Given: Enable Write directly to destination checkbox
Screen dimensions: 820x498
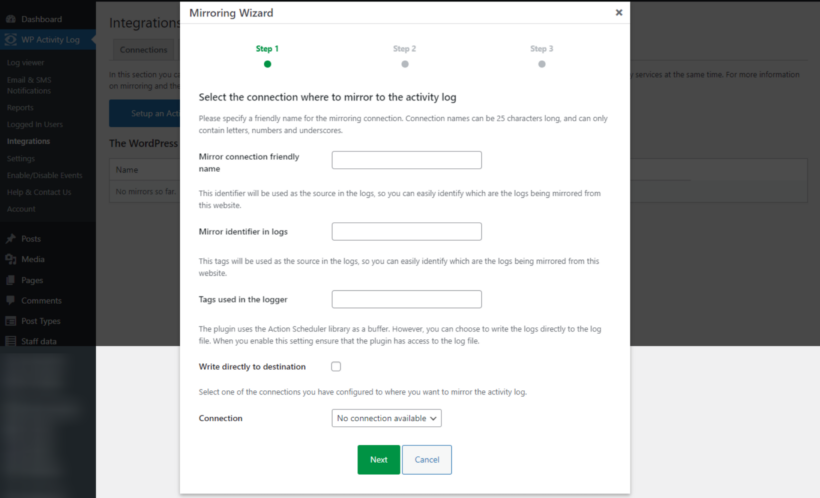Looking at the screenshot, I should click(x=336, y=367).
